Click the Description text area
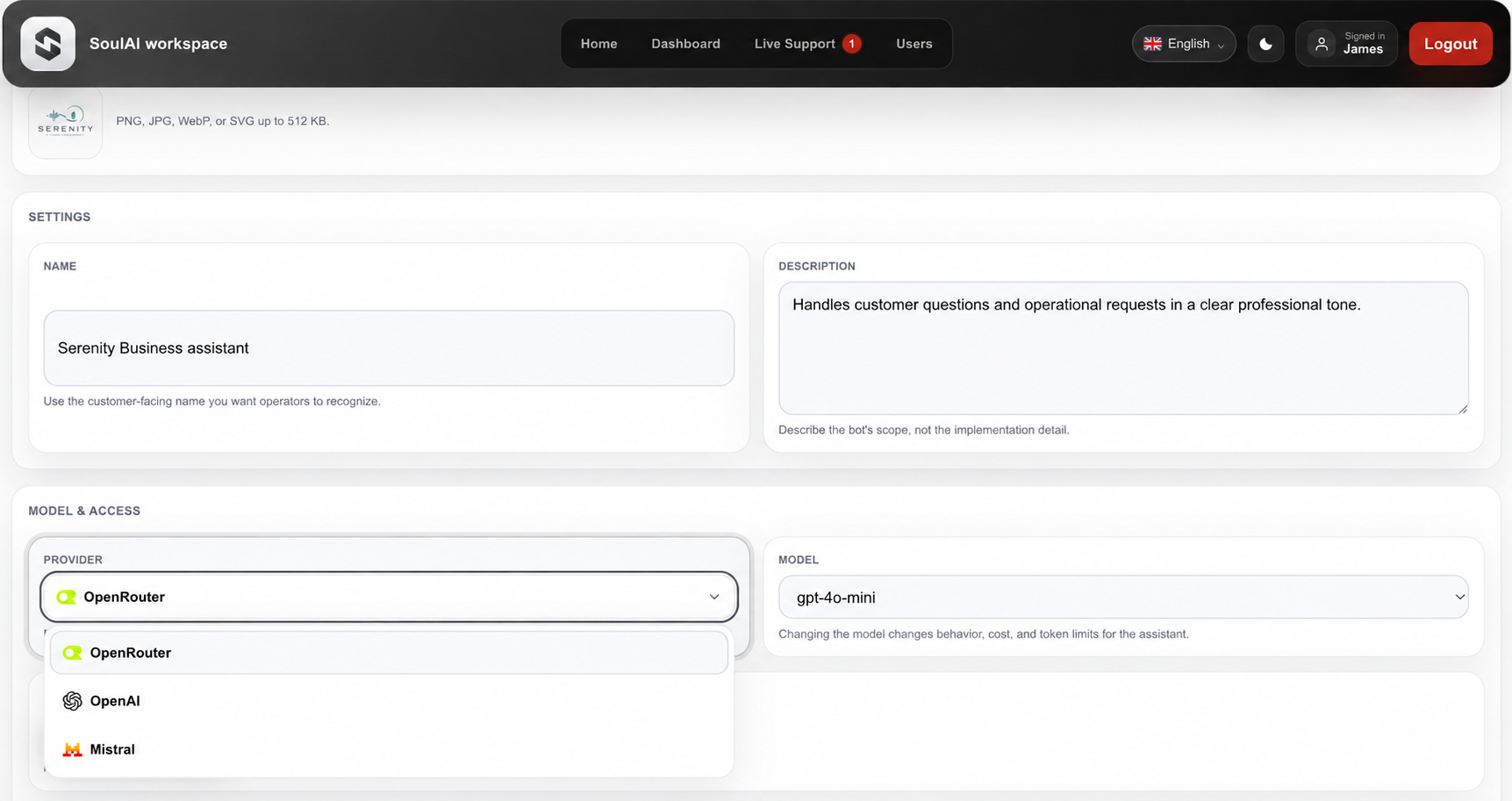This screenshot has height=801, width=1512. pos(1123,348)
